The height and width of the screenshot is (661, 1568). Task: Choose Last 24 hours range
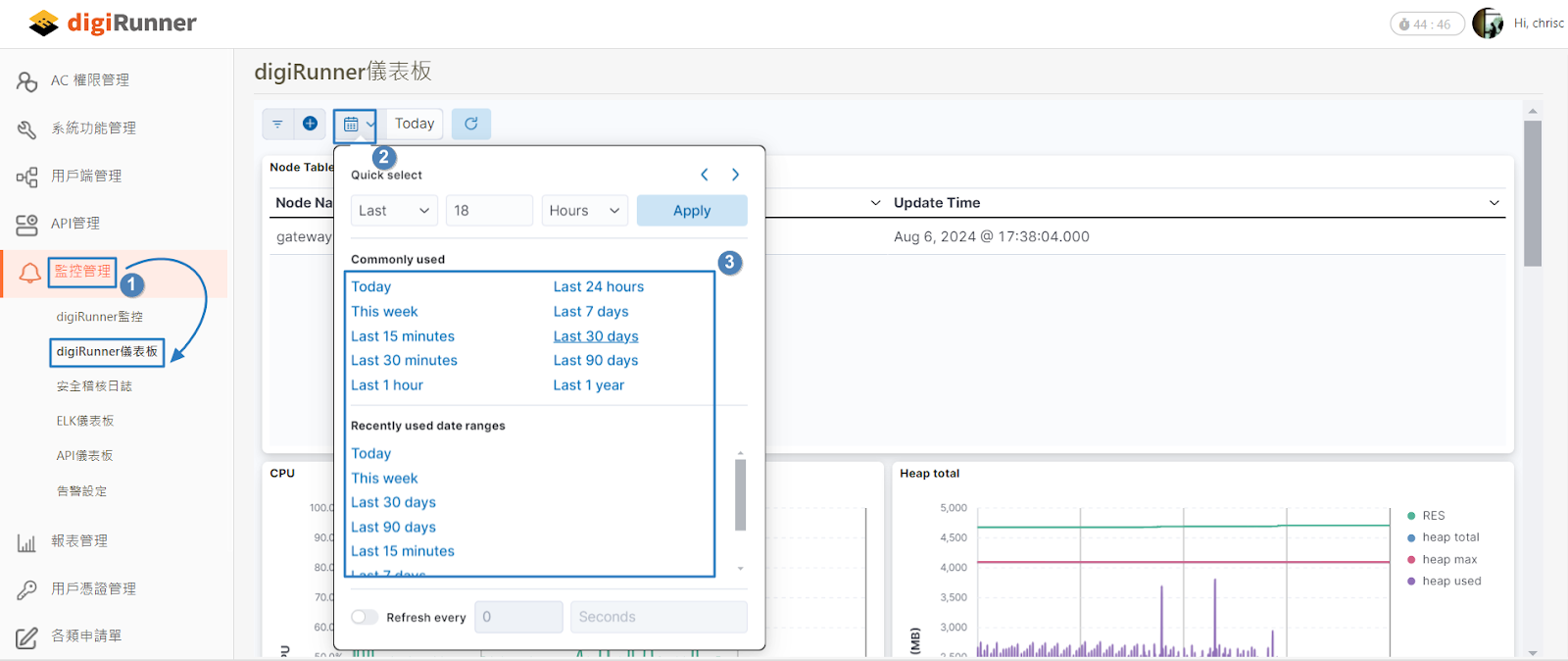(x=599, y=286)
